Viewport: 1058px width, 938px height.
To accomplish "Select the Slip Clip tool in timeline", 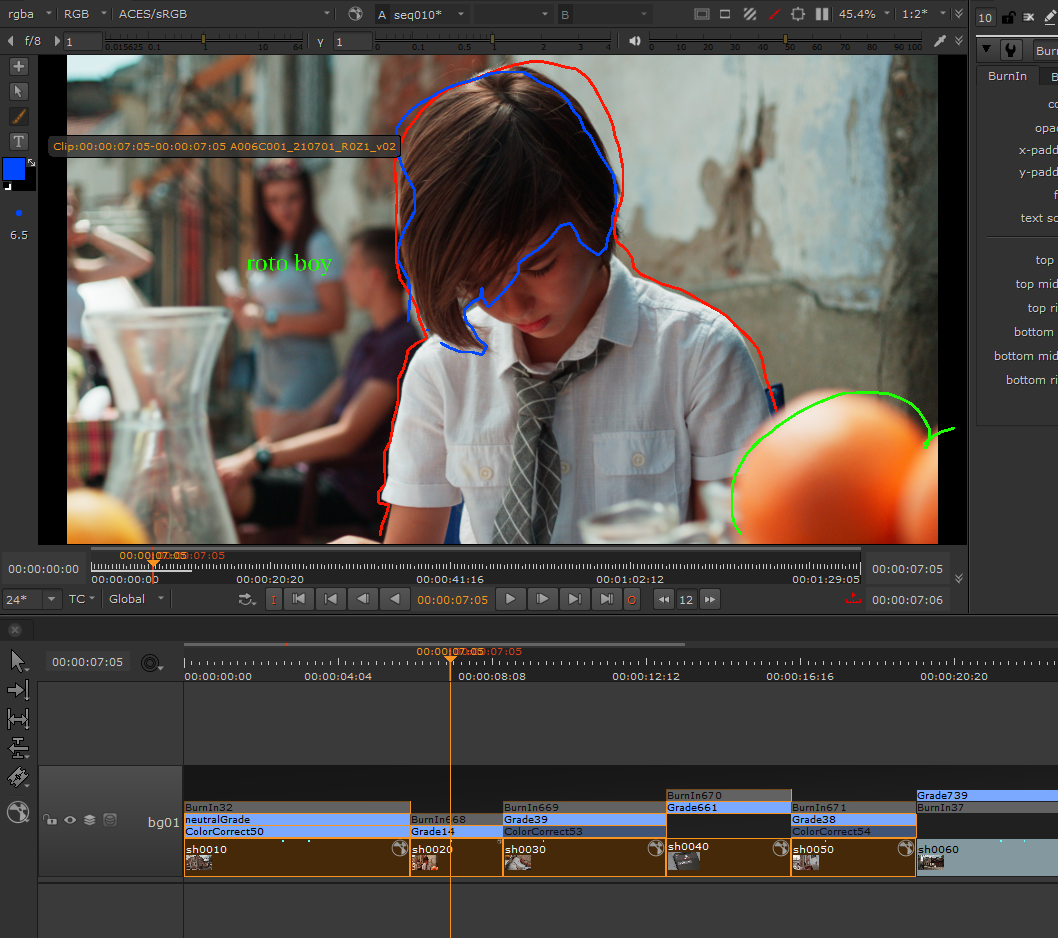I will click(18, 719).
